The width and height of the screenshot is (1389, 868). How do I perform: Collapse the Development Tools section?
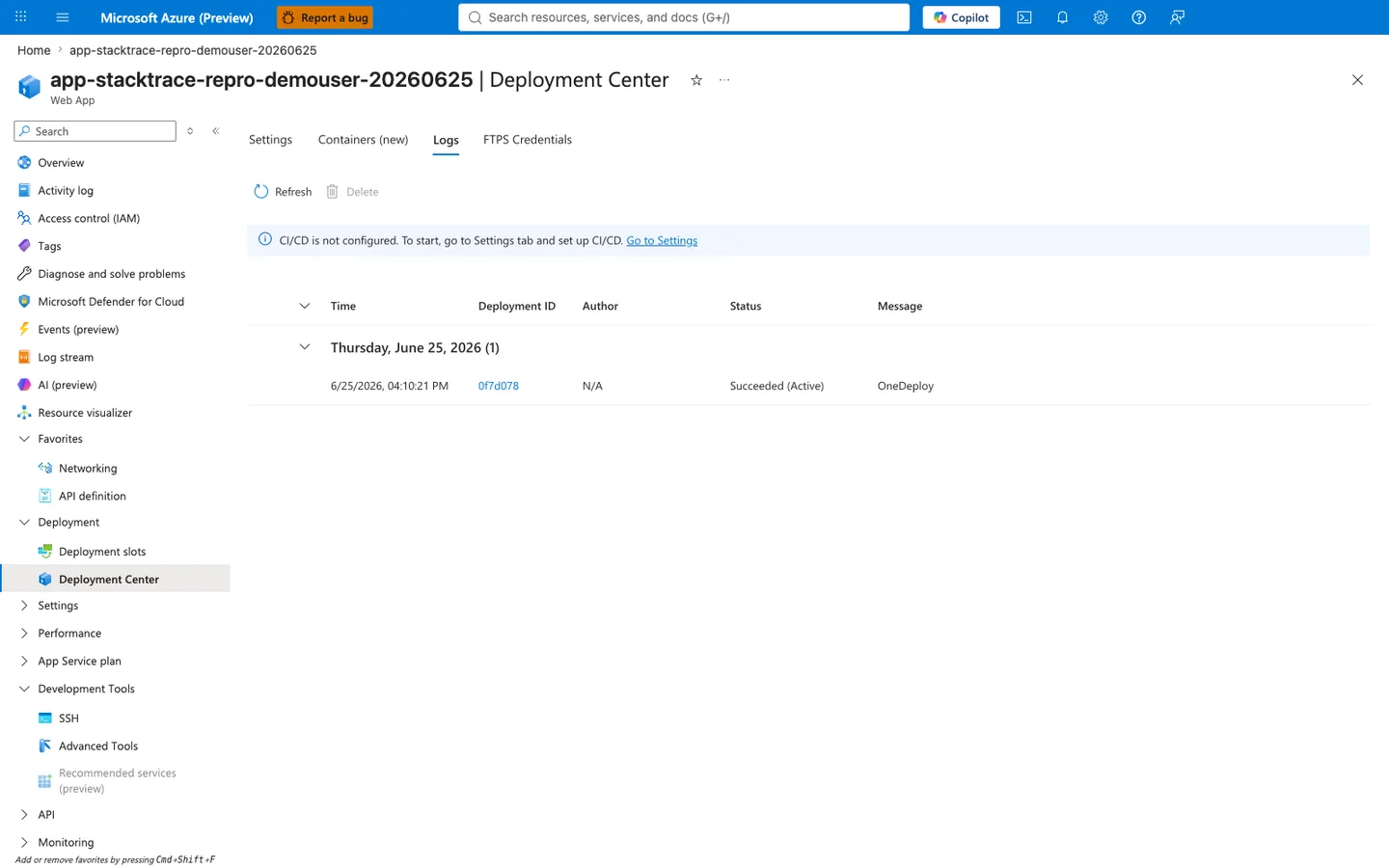(x=24, y=690)
